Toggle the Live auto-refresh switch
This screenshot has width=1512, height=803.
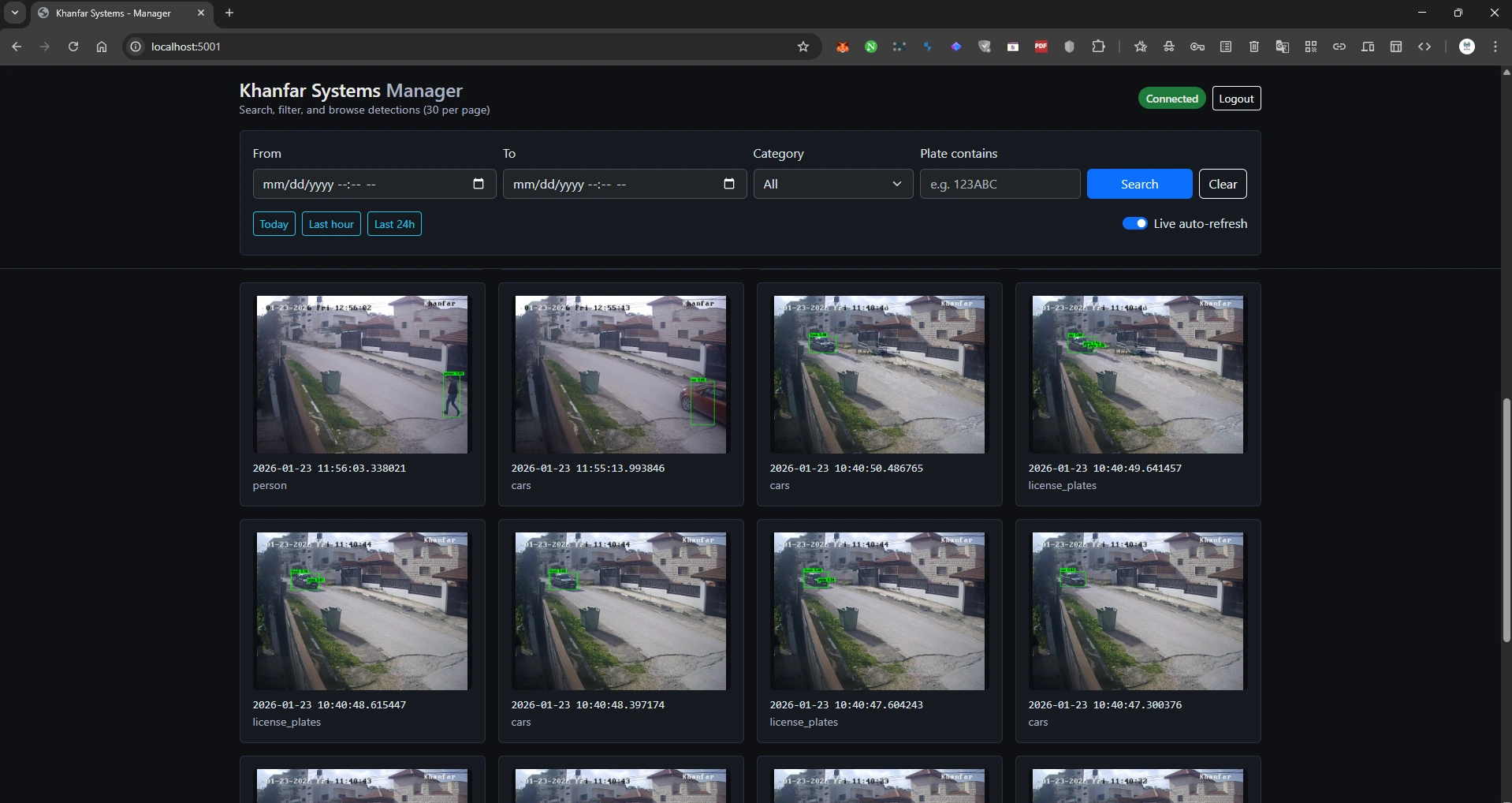(x=1134, y=223)
